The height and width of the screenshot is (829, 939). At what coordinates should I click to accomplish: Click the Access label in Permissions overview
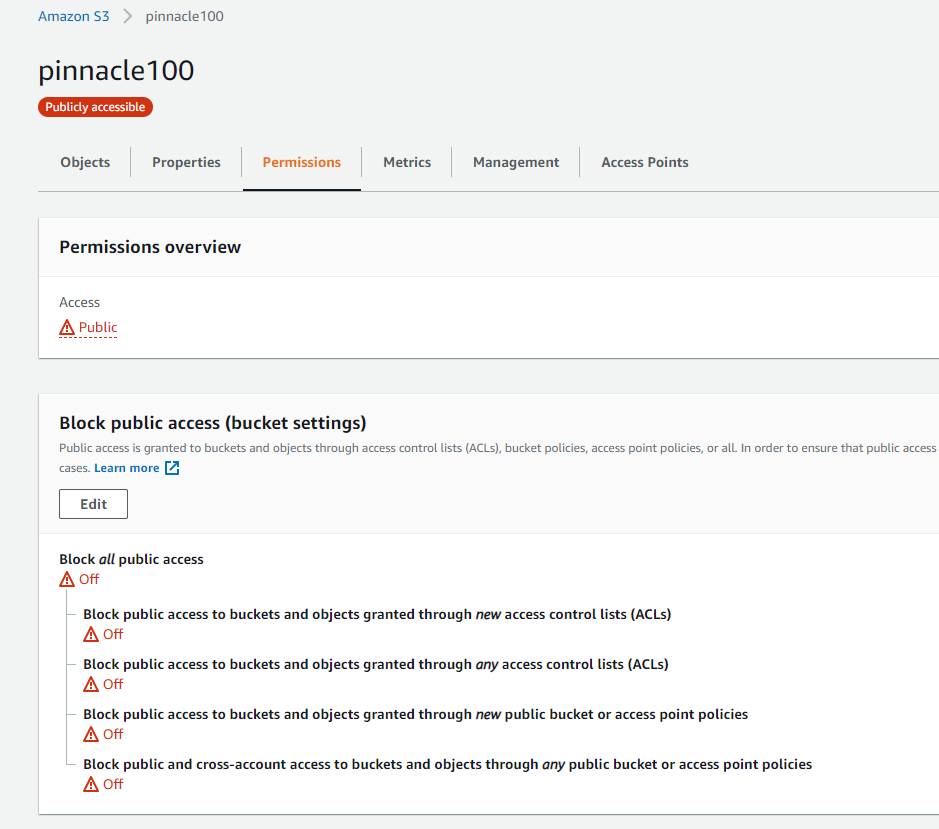[80, 302]
